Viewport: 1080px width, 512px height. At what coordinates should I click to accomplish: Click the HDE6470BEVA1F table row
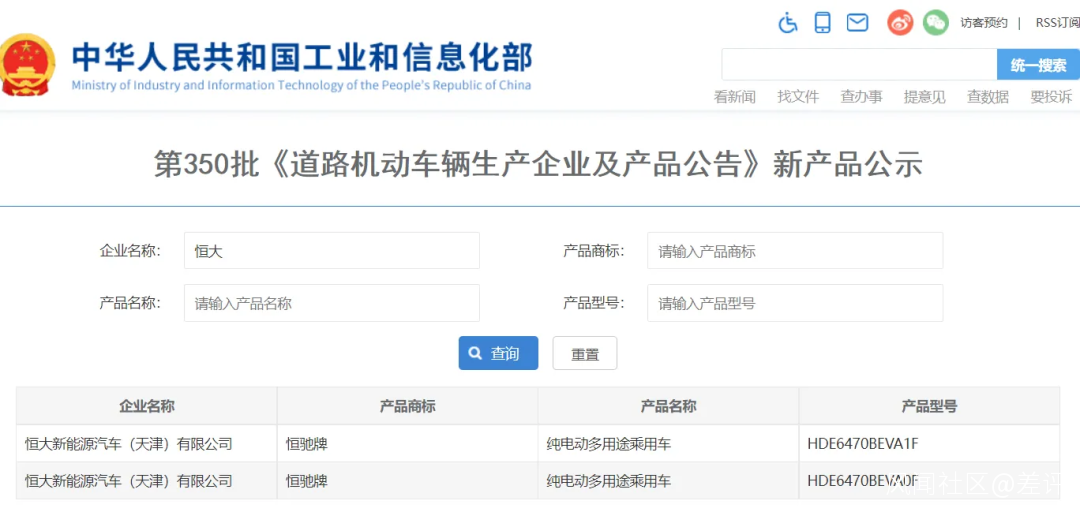tap(538, 444)
